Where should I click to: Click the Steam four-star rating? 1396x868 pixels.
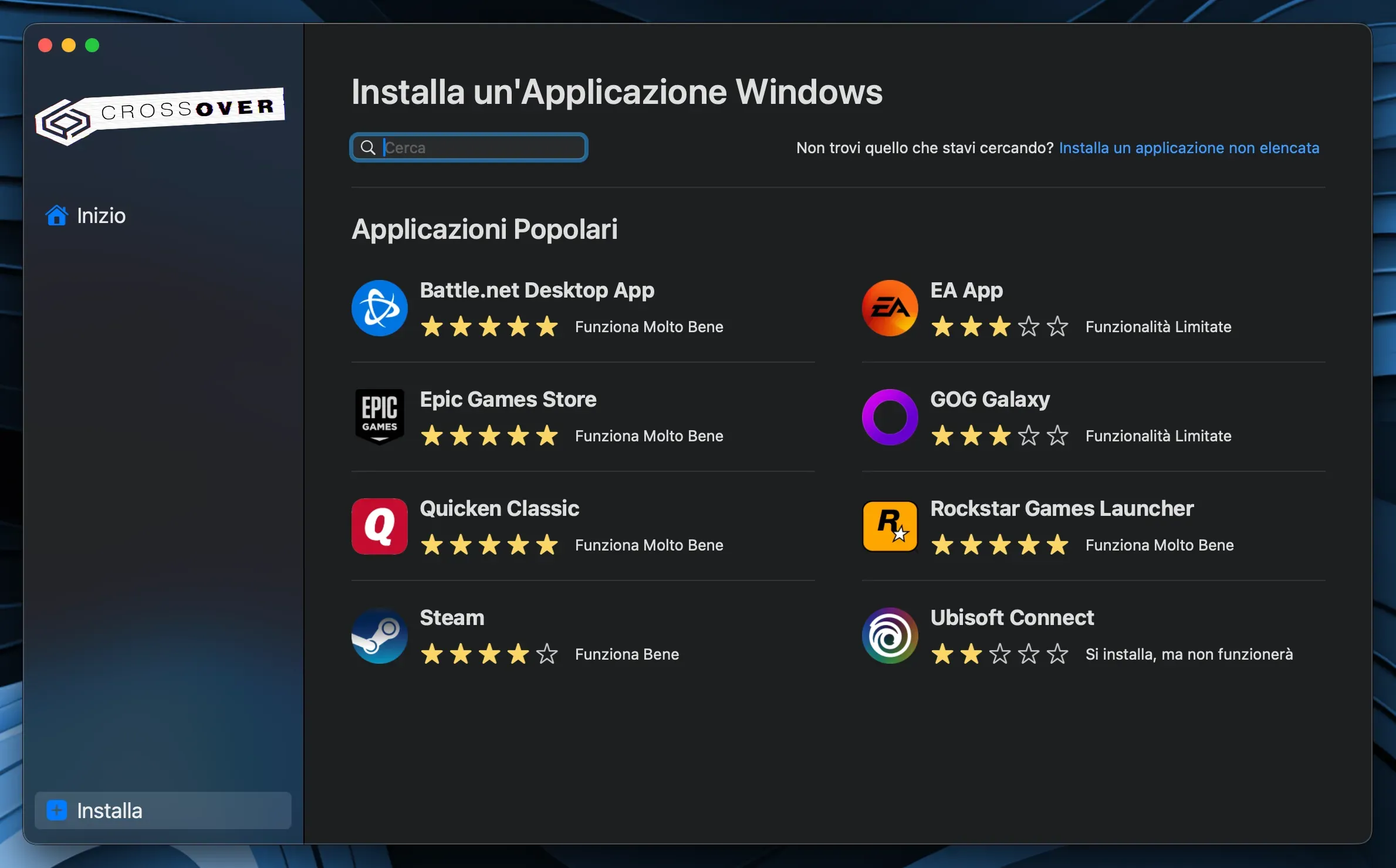tap(489, 654)
